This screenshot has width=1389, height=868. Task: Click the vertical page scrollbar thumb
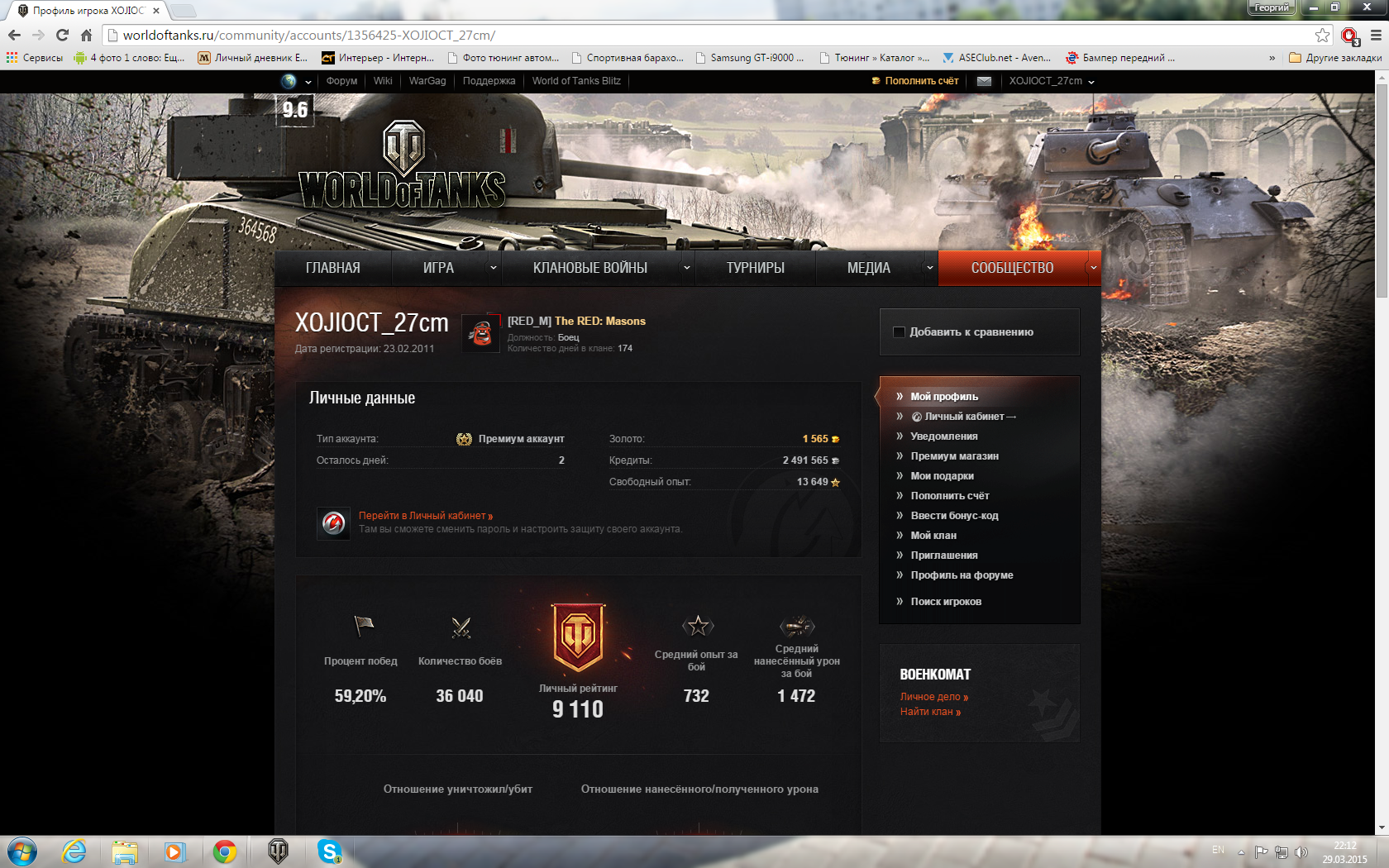[x=1382, y=190]
